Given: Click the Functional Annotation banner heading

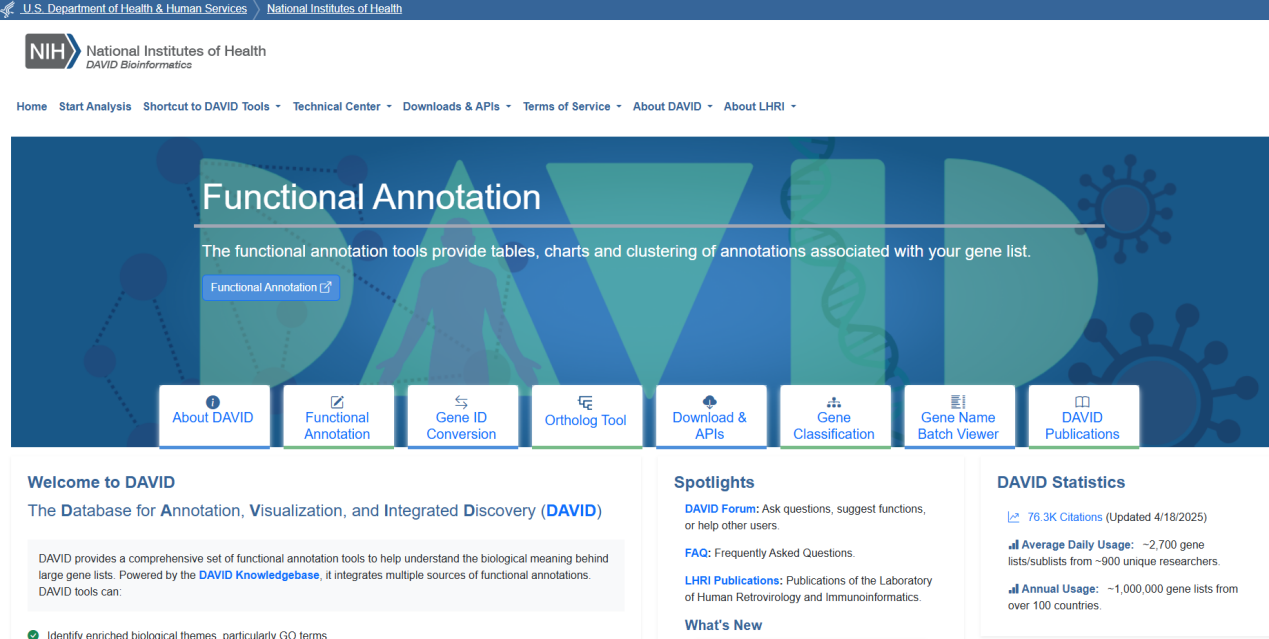Looking at the screenshot, I should click(371, 197).
